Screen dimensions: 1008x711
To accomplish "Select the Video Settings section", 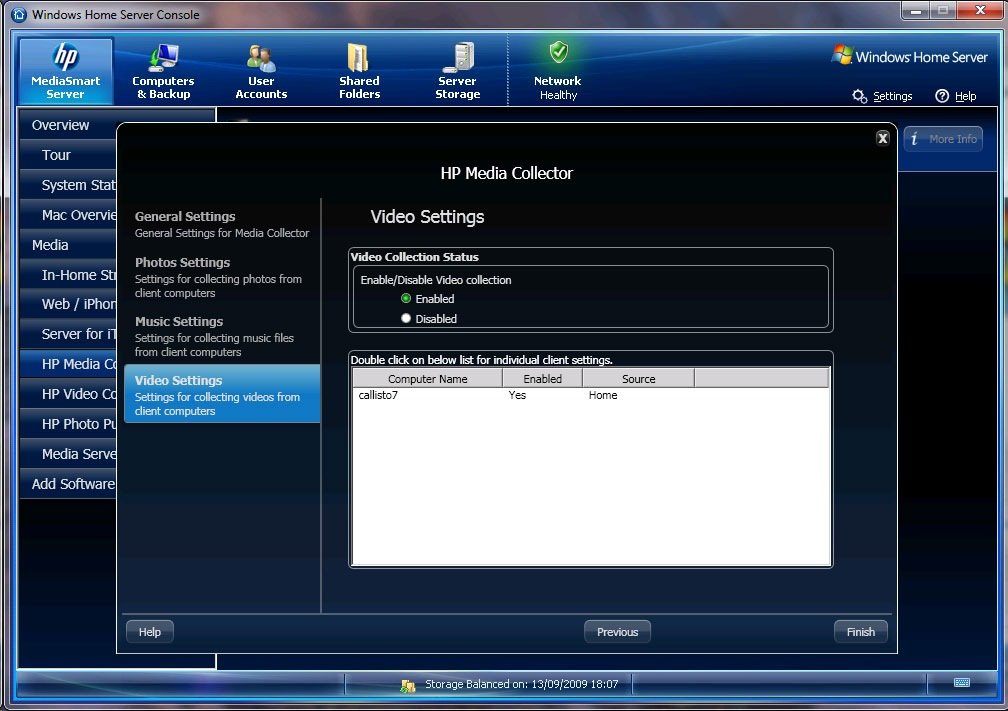I will click(222, 394).
